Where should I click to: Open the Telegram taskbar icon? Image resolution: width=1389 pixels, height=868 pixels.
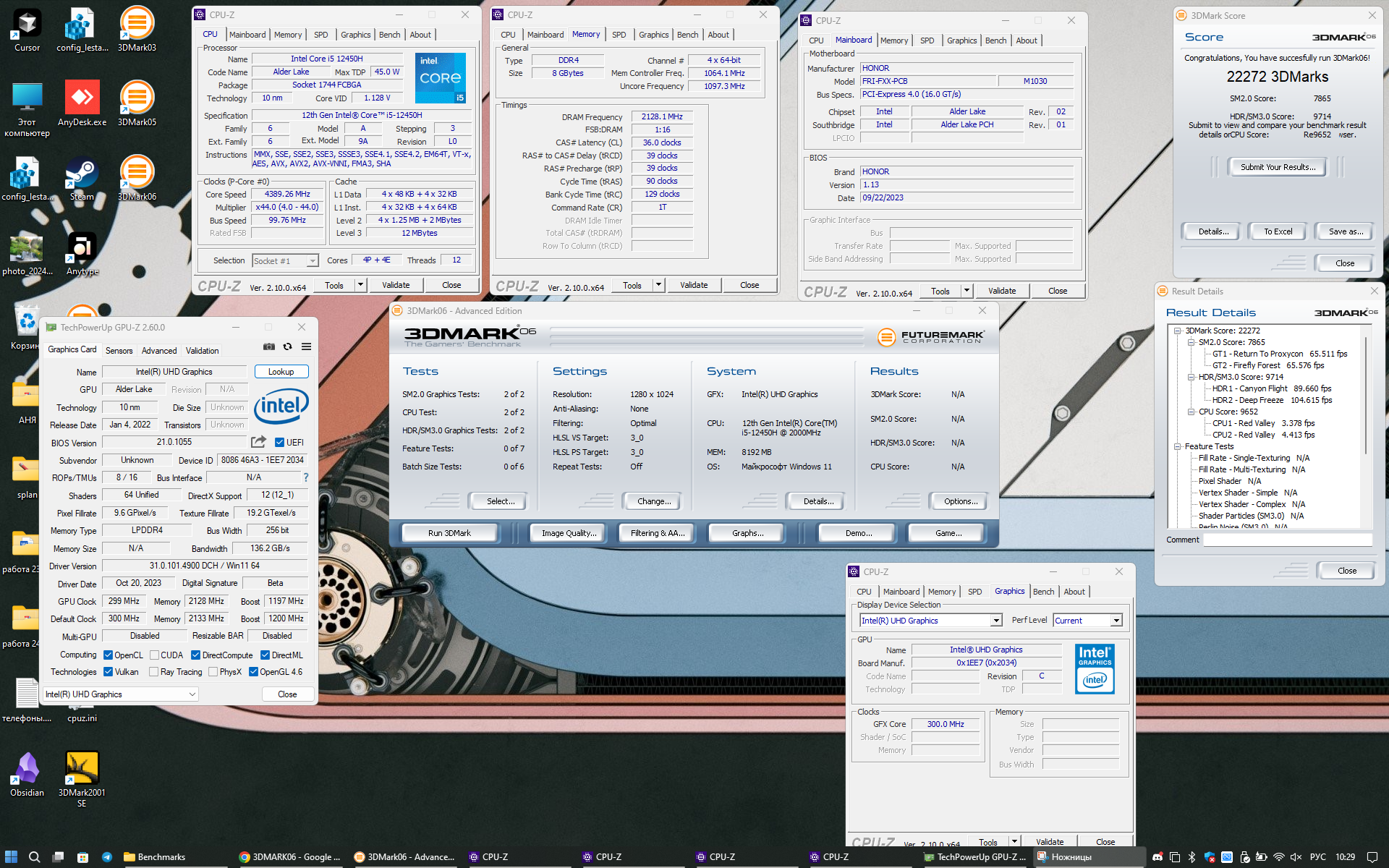click(x=107, y=856)
